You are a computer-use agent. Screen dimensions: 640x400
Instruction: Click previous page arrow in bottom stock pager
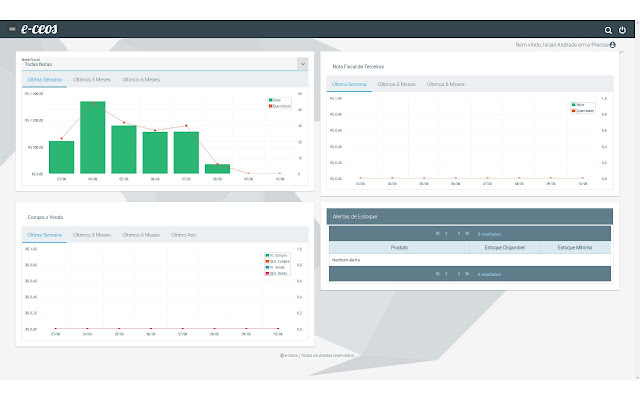(447, 273)
